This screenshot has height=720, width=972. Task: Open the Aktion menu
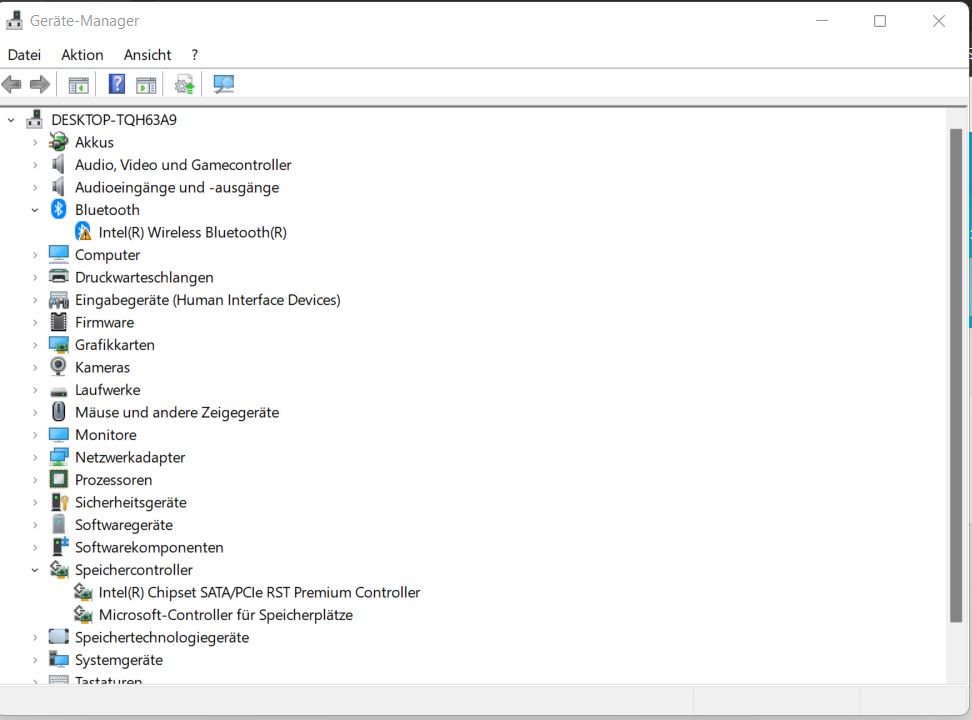click(82, 55)
